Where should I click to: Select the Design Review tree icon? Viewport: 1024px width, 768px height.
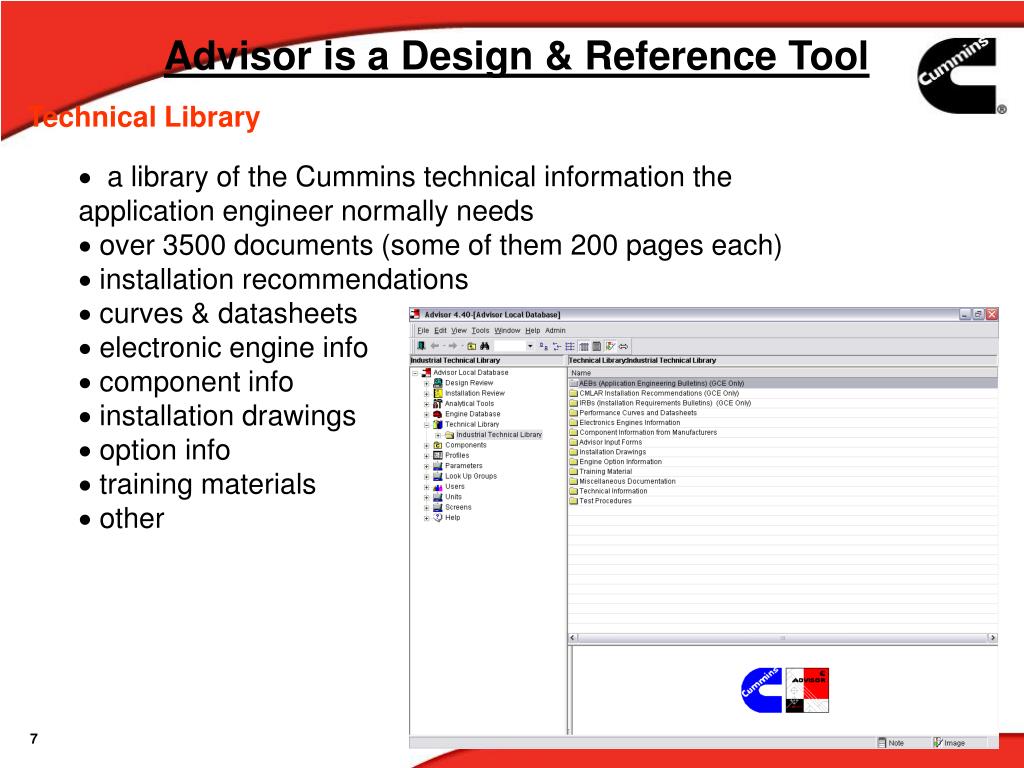pos(438,383)
